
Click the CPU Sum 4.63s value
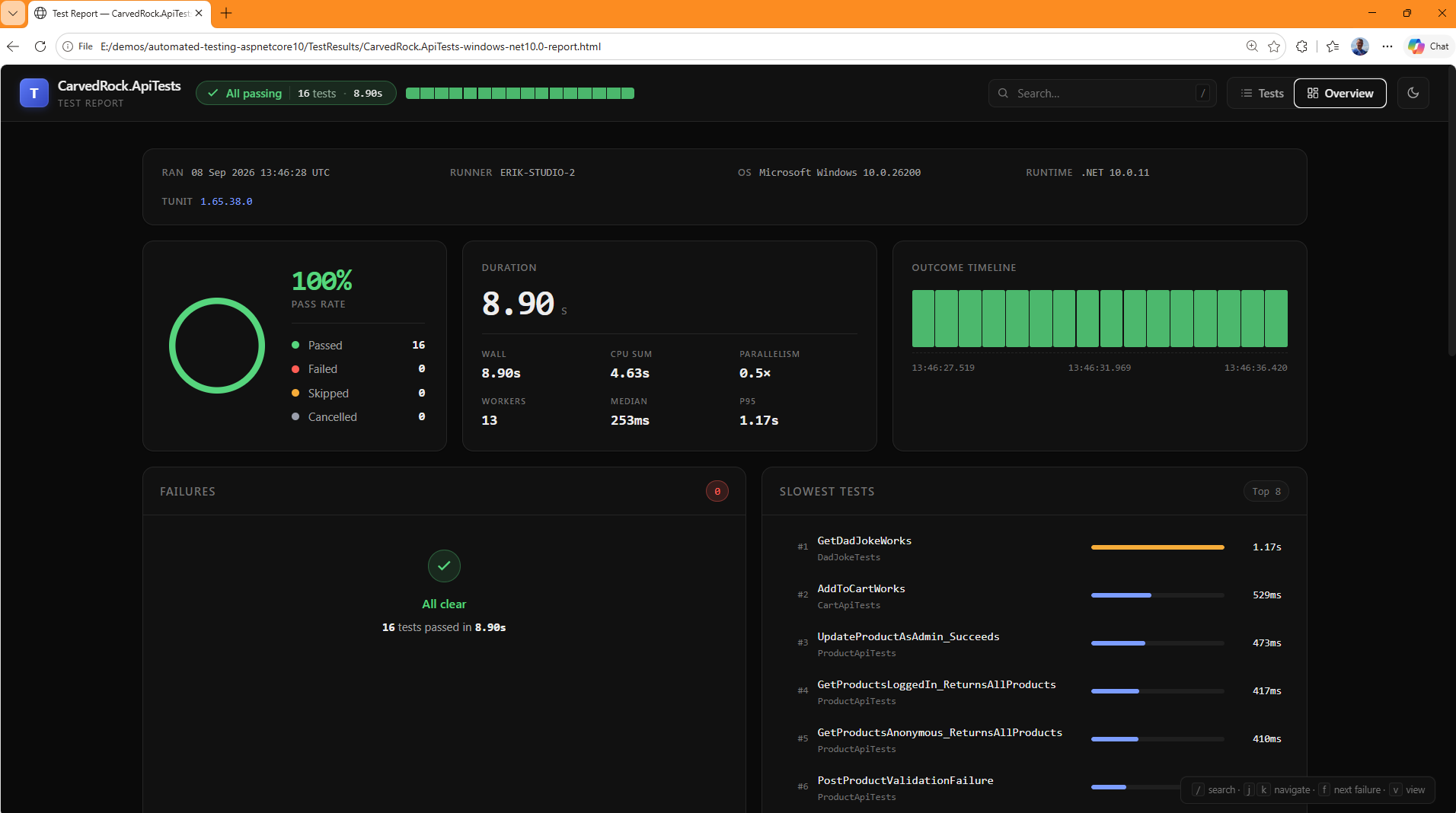coord(630,373)
